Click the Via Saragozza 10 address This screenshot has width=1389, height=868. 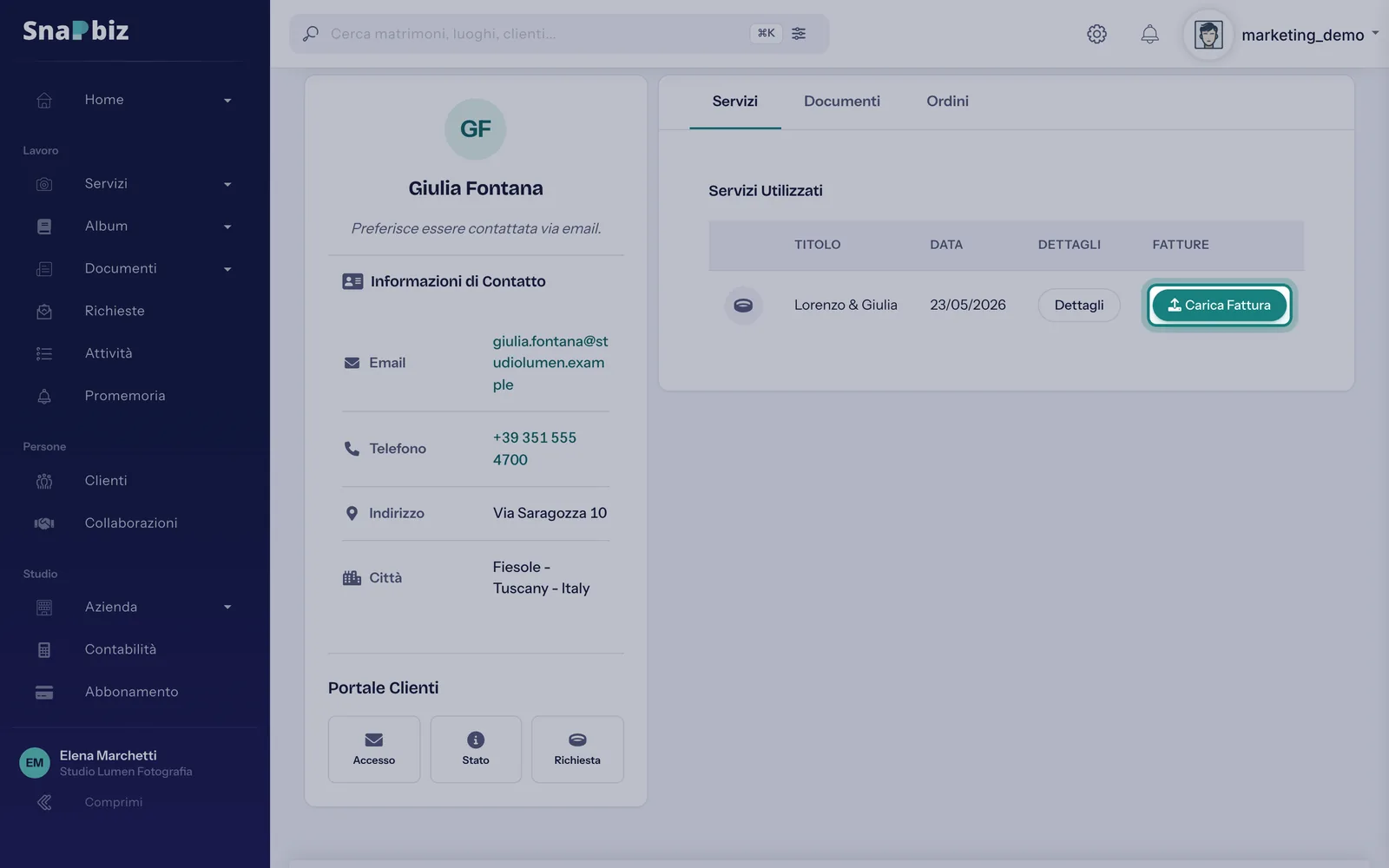[550, 513]
